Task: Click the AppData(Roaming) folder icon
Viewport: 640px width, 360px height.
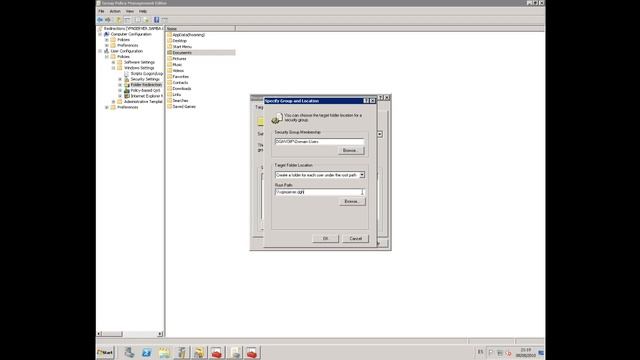Action: (x=169, y=35)
